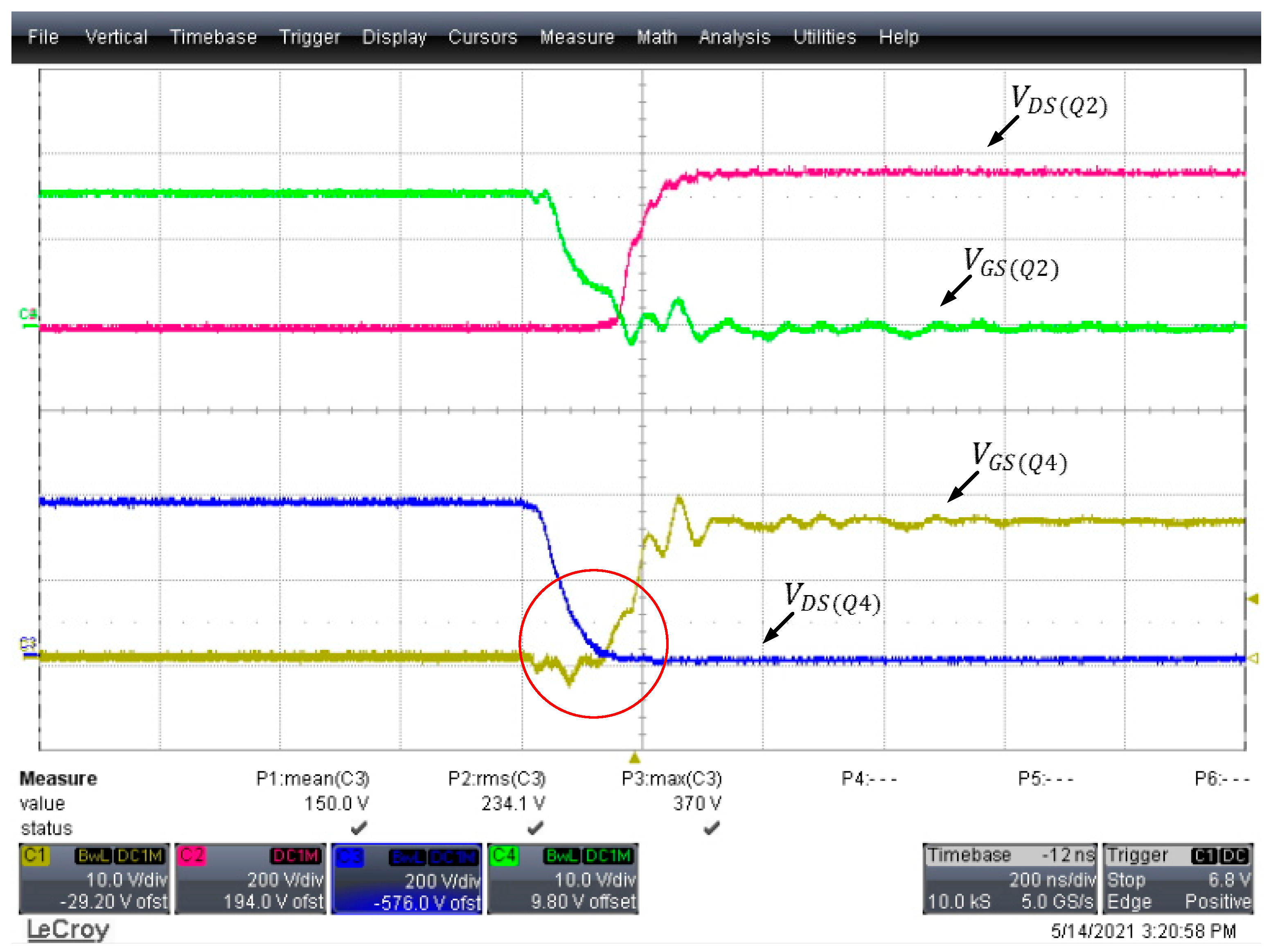Open the Vertical menu
1280x952 pixels.
tap(116, 38)
